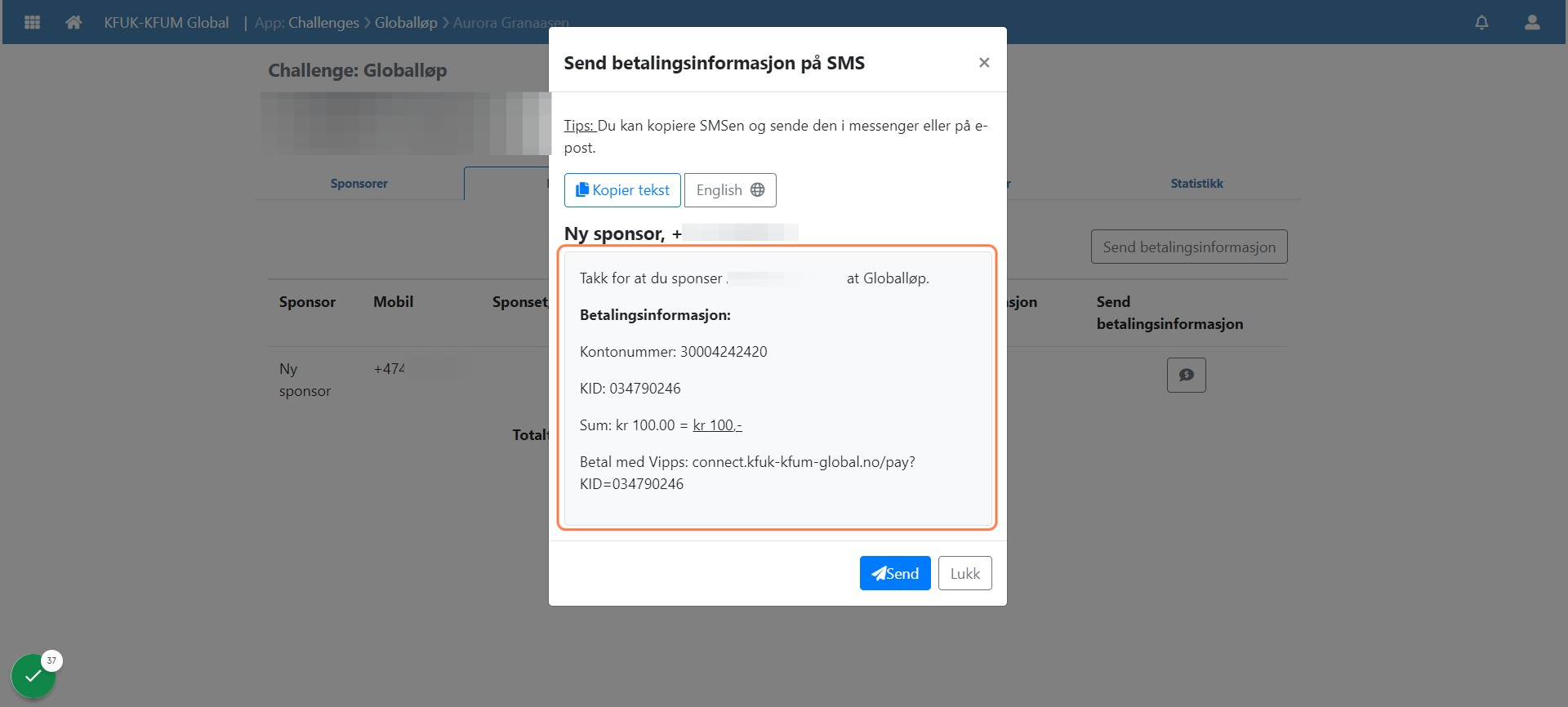The width and height of the screenshot is (1568, 707).
Task: Click SMS bubble icon in Ny sponsor row
Action: (1187, 376)
